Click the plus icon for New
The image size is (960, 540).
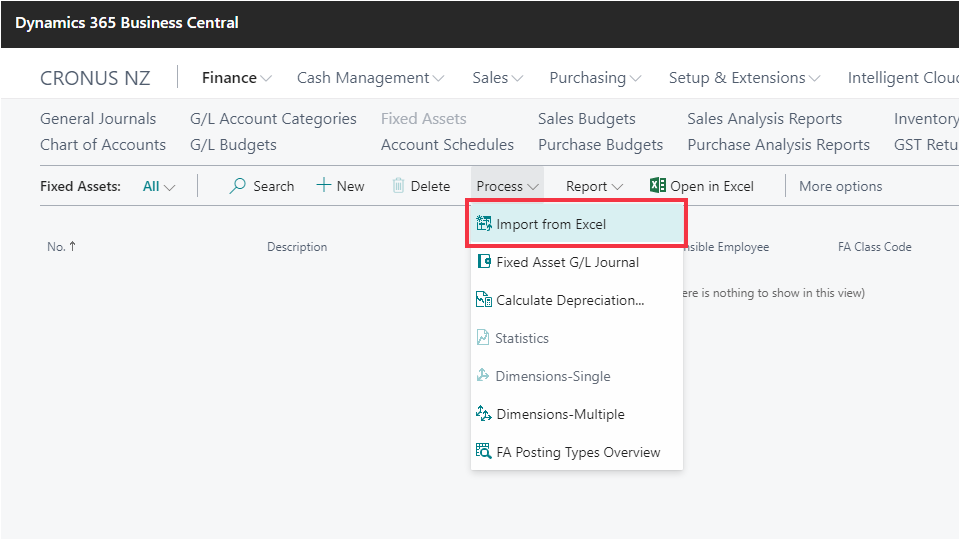click(323, 185)
